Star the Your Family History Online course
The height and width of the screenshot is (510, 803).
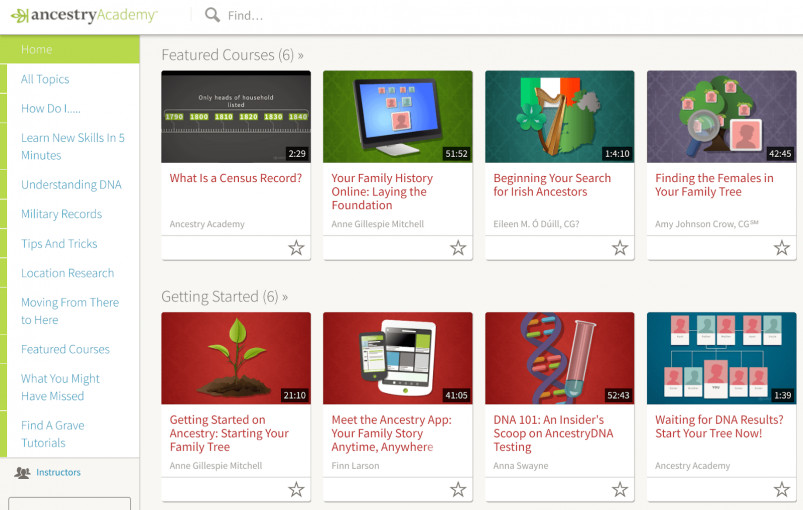pos(458,248)
